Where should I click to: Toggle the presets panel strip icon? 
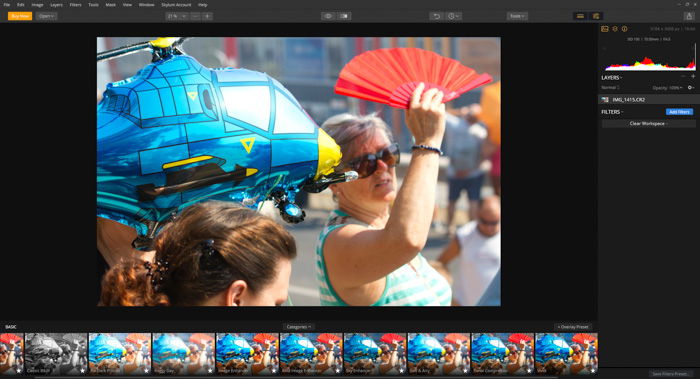[580, 16]
